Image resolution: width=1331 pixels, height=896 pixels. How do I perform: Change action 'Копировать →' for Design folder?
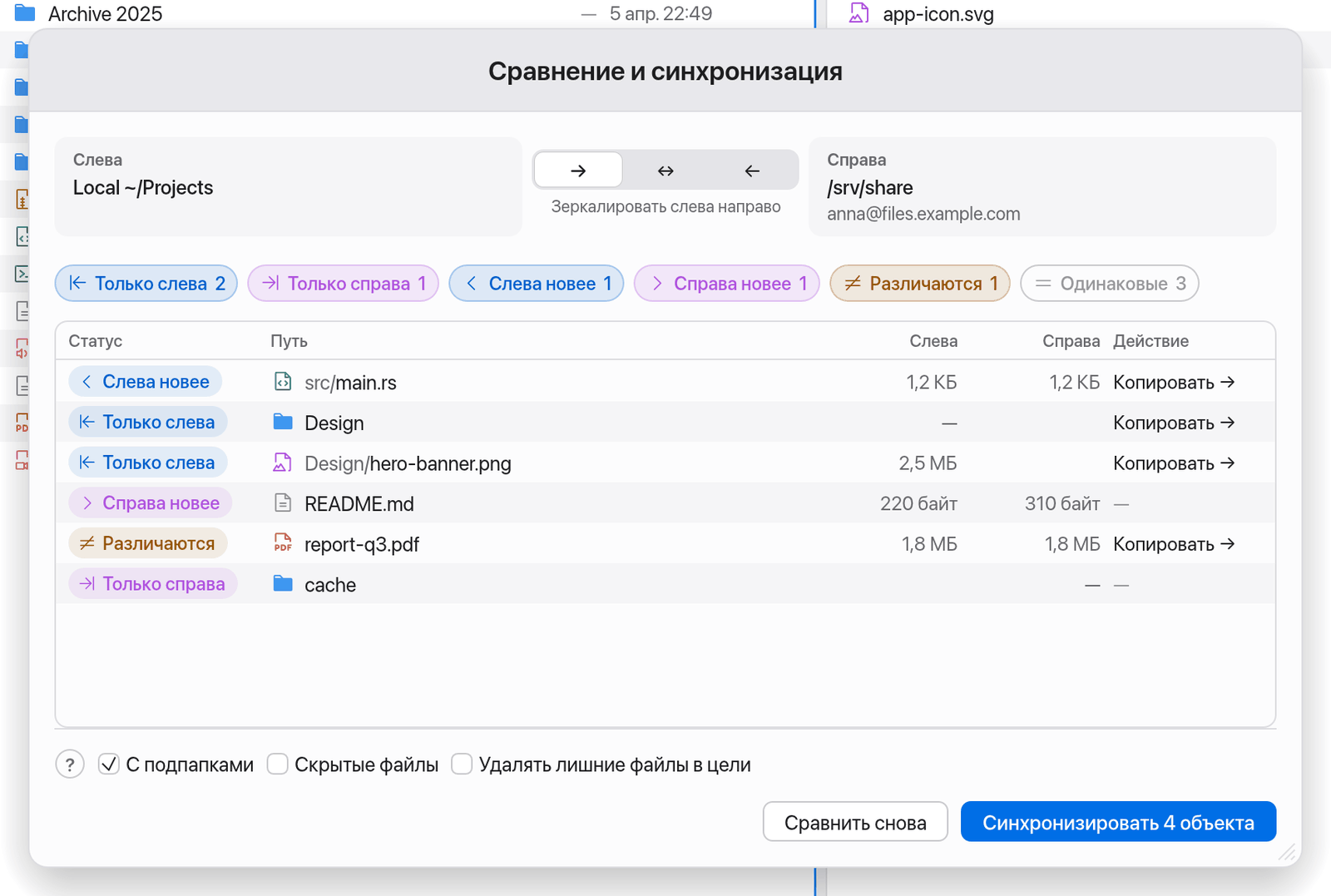[x=1174, y=423]
